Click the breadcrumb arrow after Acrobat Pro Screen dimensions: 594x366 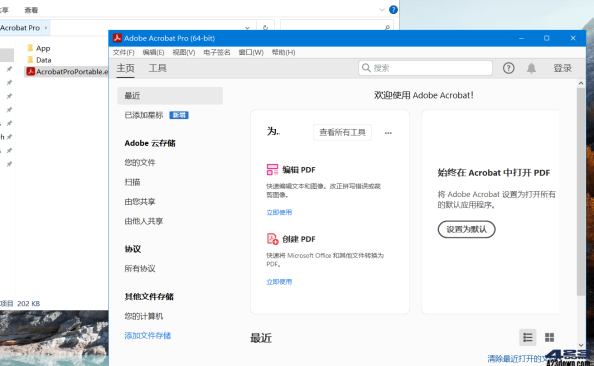coord(46,28)
